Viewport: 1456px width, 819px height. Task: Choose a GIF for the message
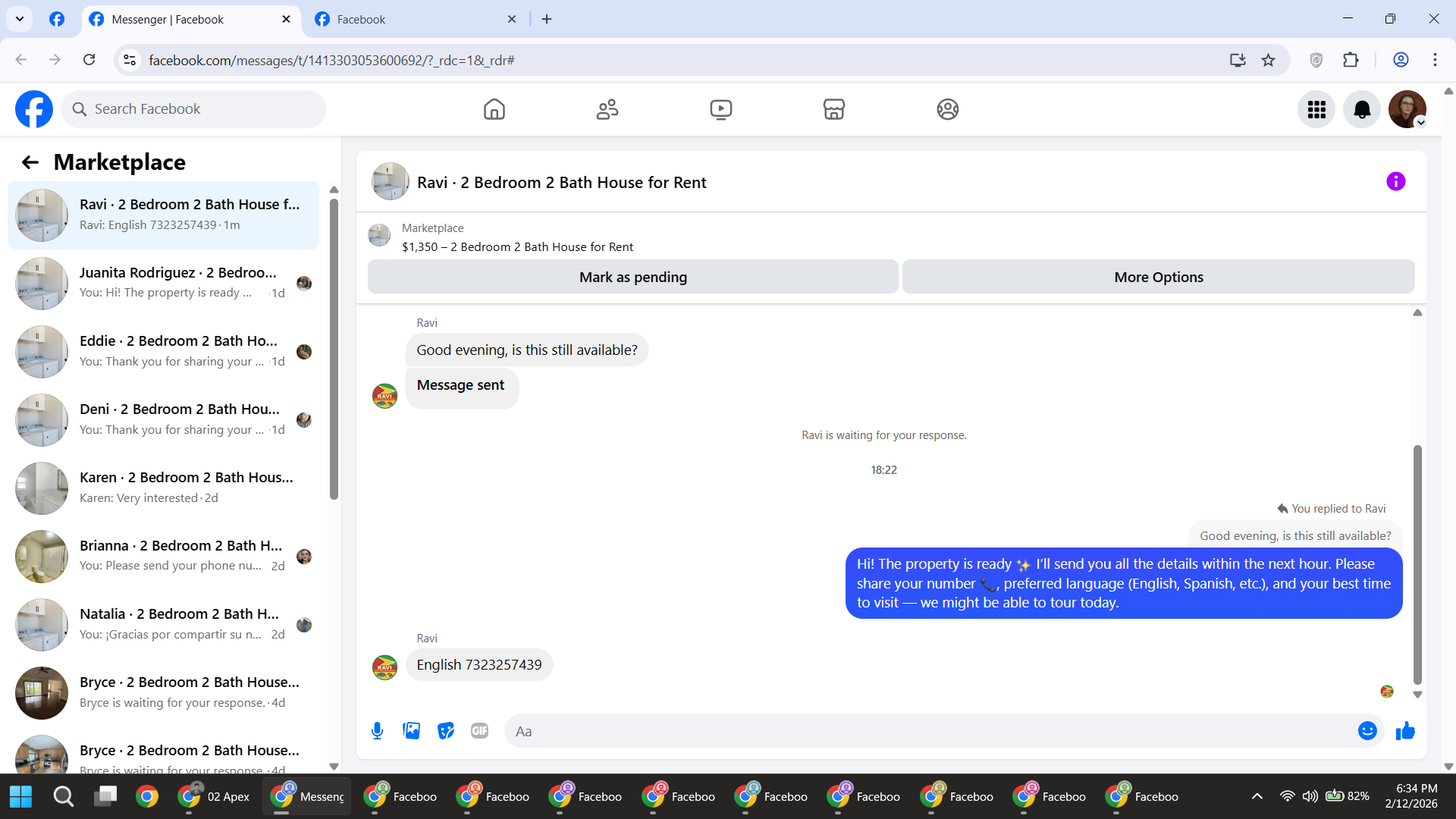480,731
